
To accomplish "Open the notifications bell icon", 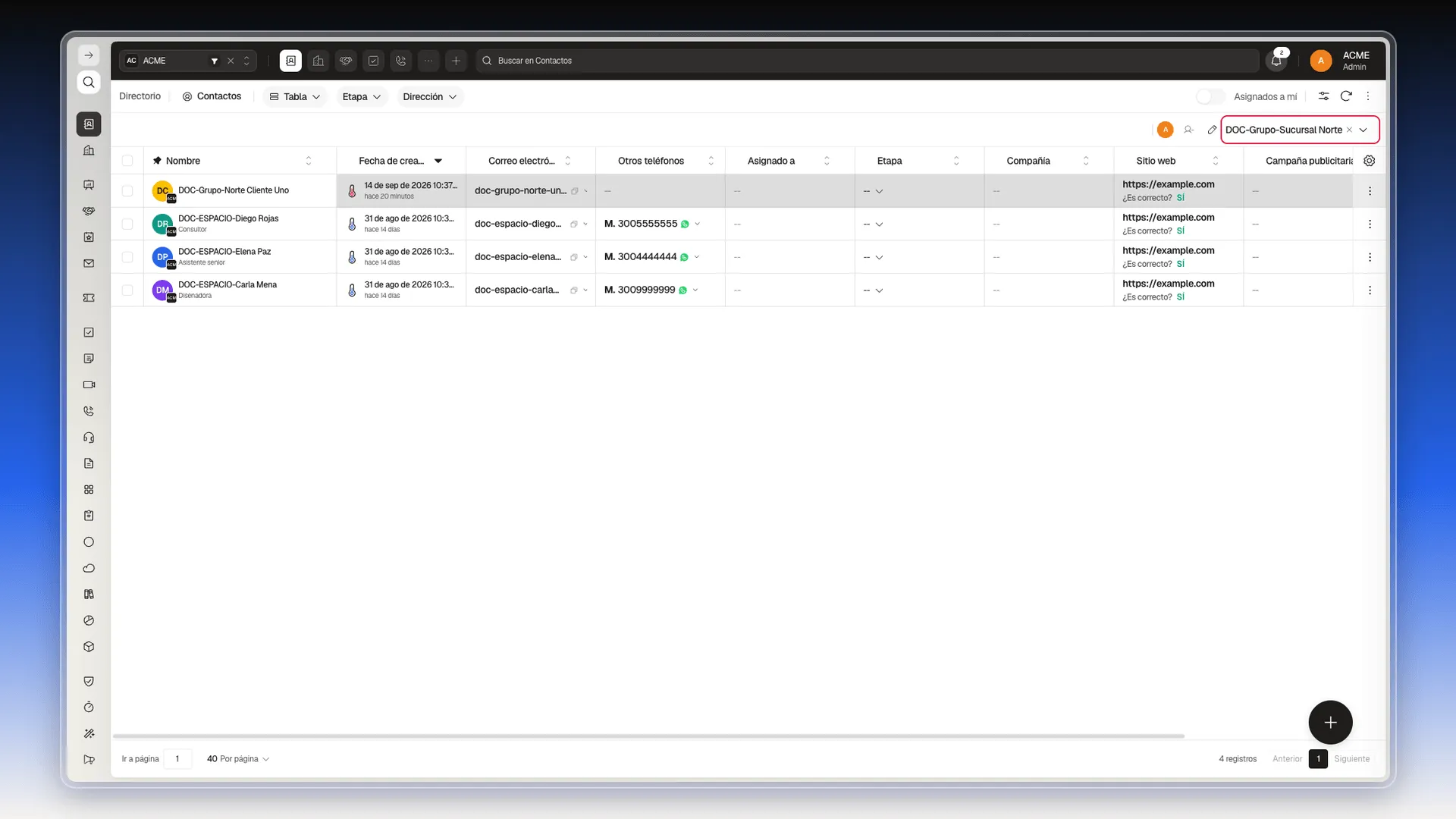I will 1276,61.
